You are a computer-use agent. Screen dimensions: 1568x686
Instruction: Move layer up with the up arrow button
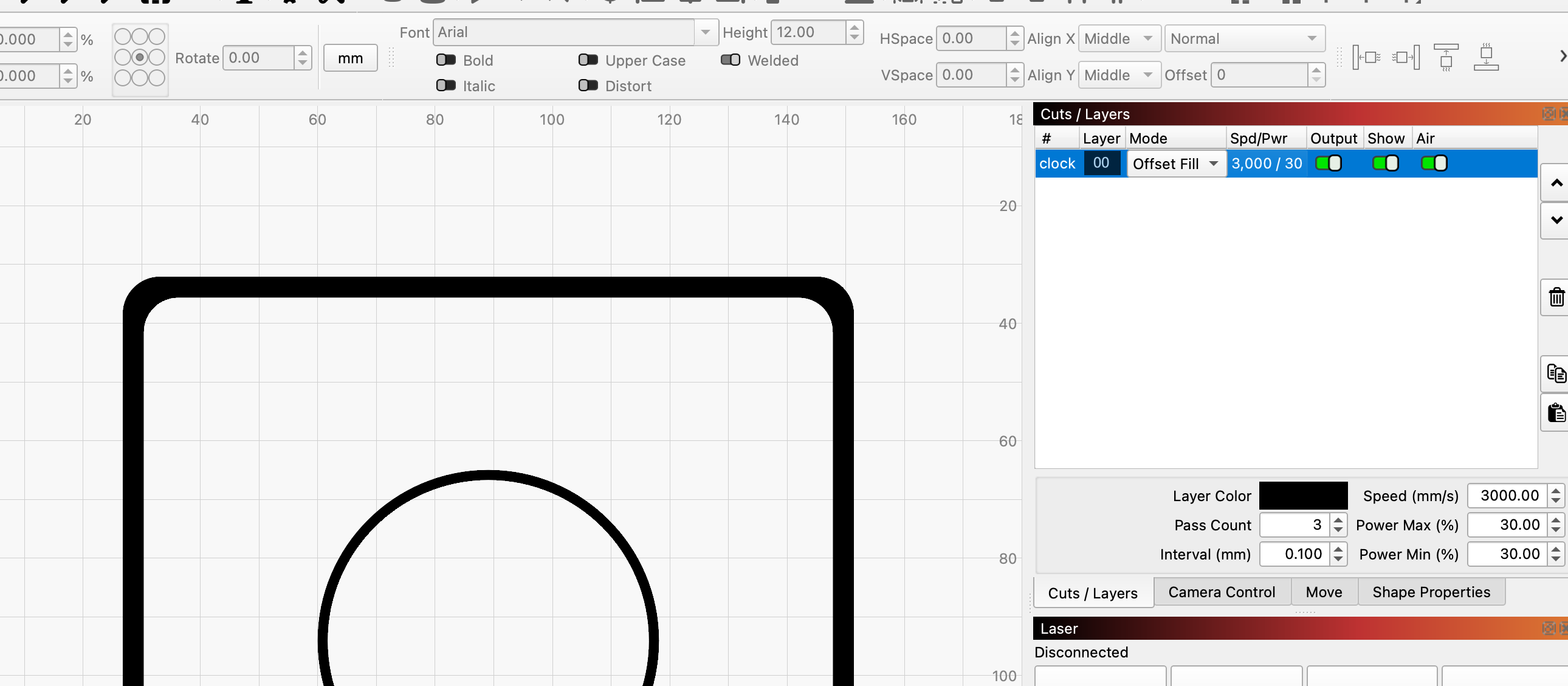(1556, 183)
